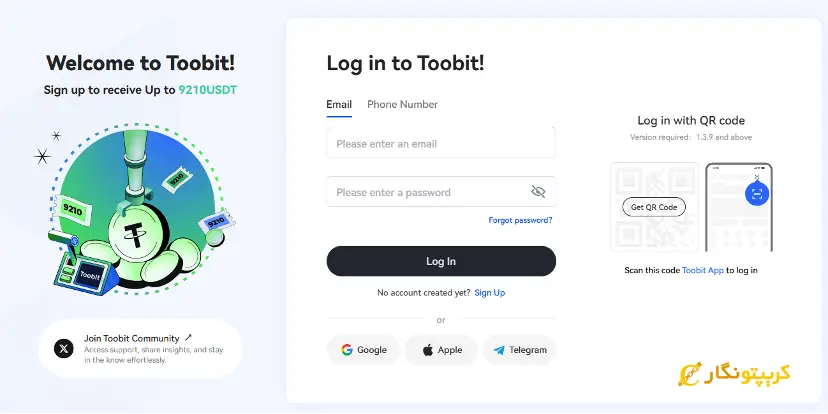Open the Join Toobit Community arrow
The width and height of the screenshot is (828, 414).
pos(189,337)
